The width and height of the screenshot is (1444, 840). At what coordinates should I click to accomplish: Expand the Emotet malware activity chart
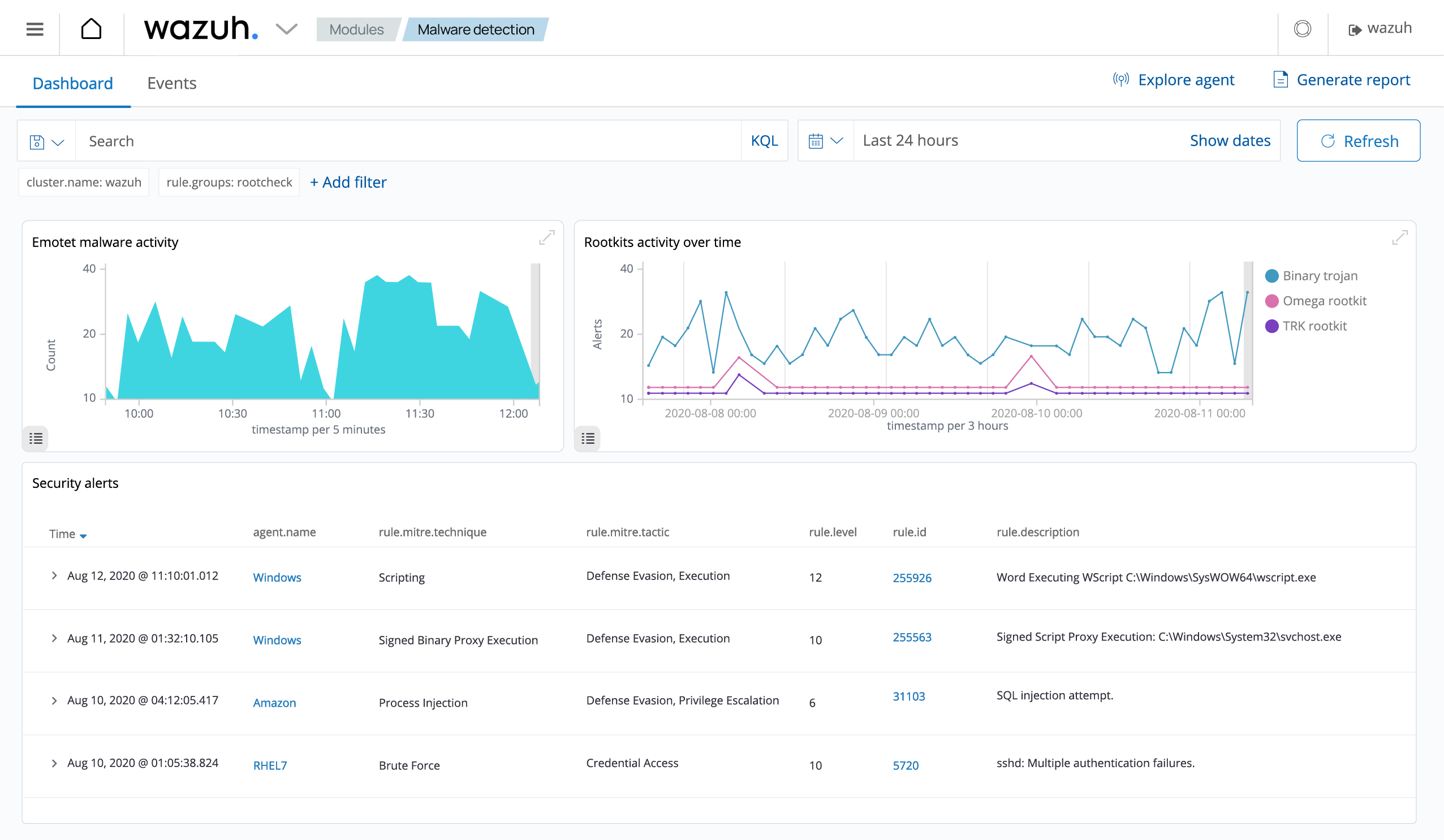[546, 237]
